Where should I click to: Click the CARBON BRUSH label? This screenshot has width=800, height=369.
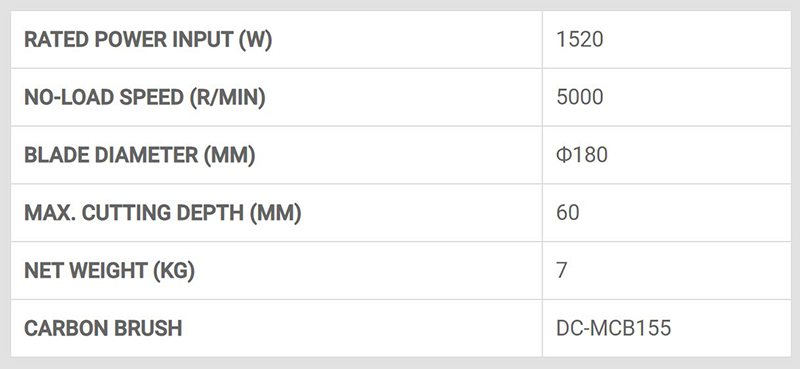[103, 328]
